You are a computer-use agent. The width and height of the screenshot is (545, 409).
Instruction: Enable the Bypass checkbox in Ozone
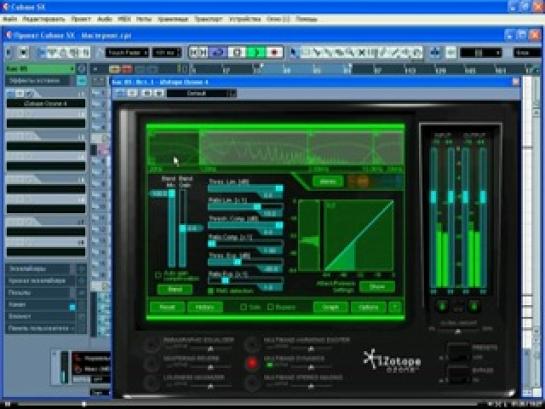(x=270, y=307)
